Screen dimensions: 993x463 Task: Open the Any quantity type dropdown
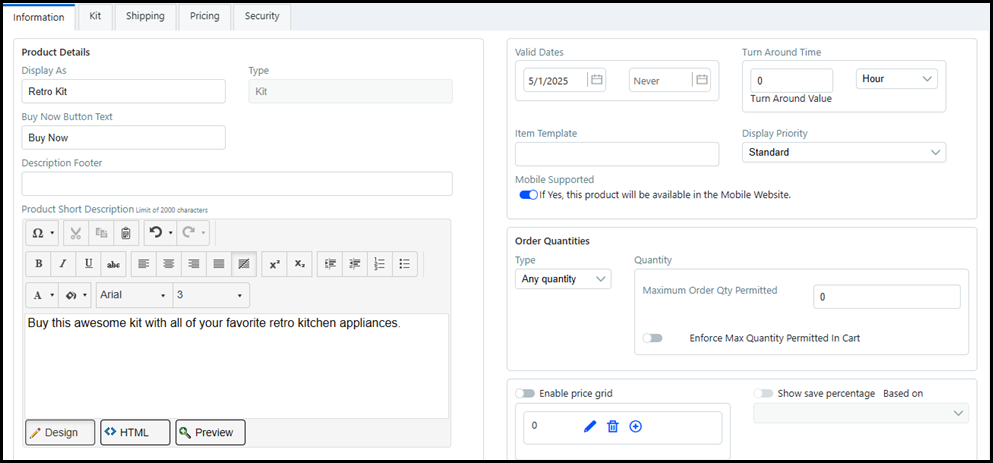point(562,279)
